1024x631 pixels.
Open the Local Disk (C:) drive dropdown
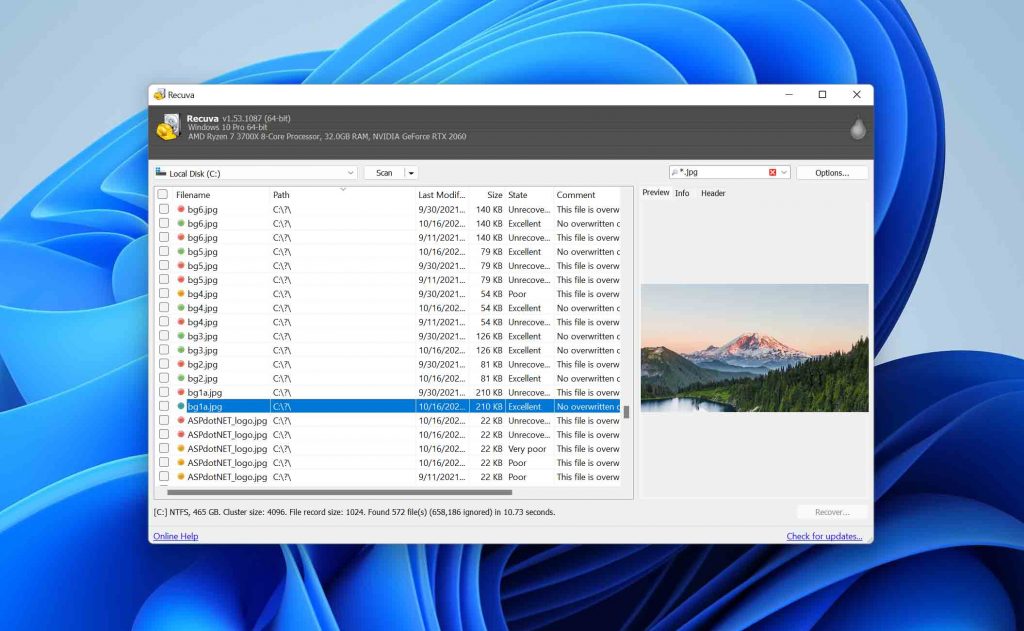click(350, 172)
